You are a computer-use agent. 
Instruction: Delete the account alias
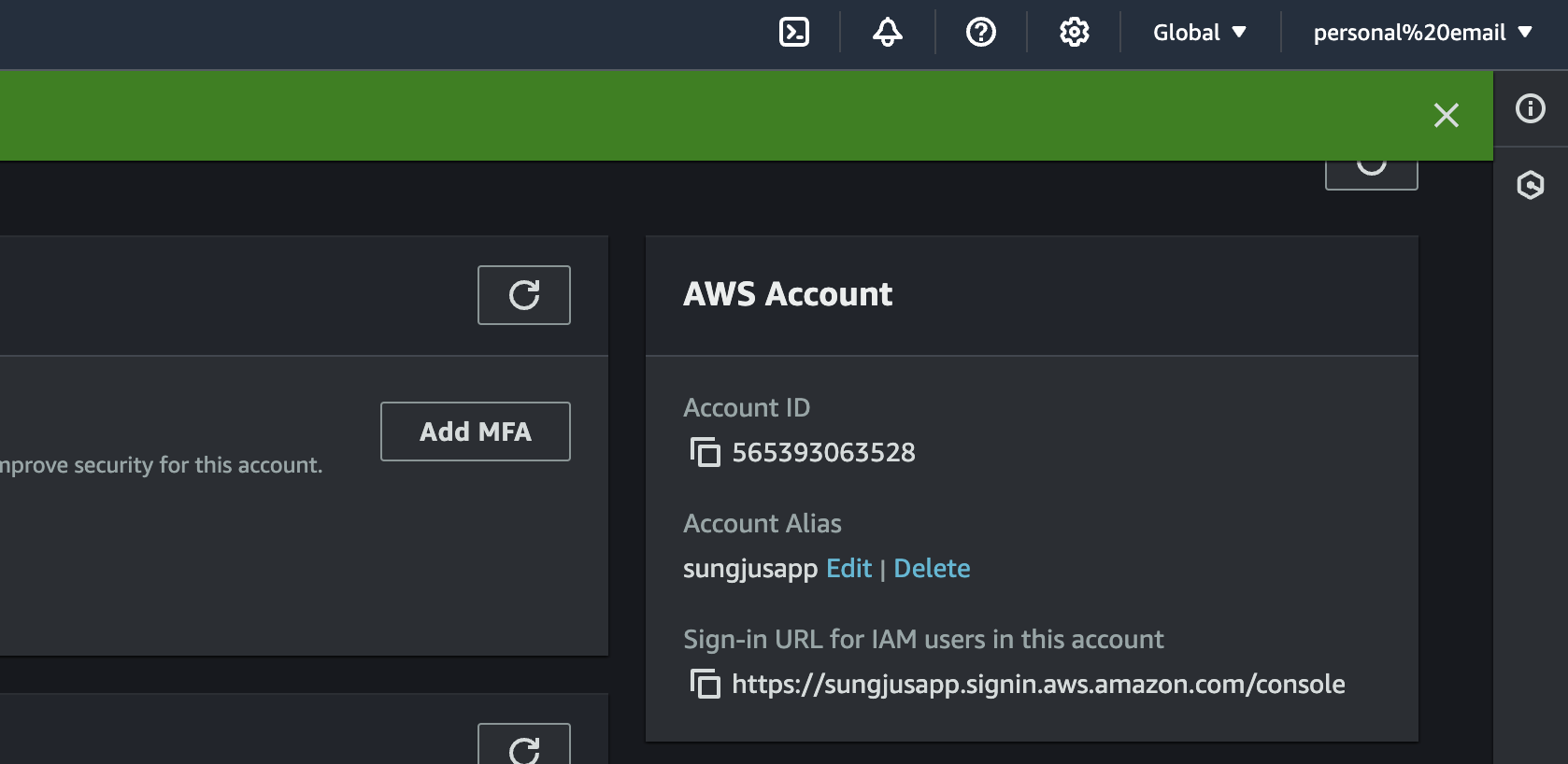pyautogui.click(x=932, y=569)
